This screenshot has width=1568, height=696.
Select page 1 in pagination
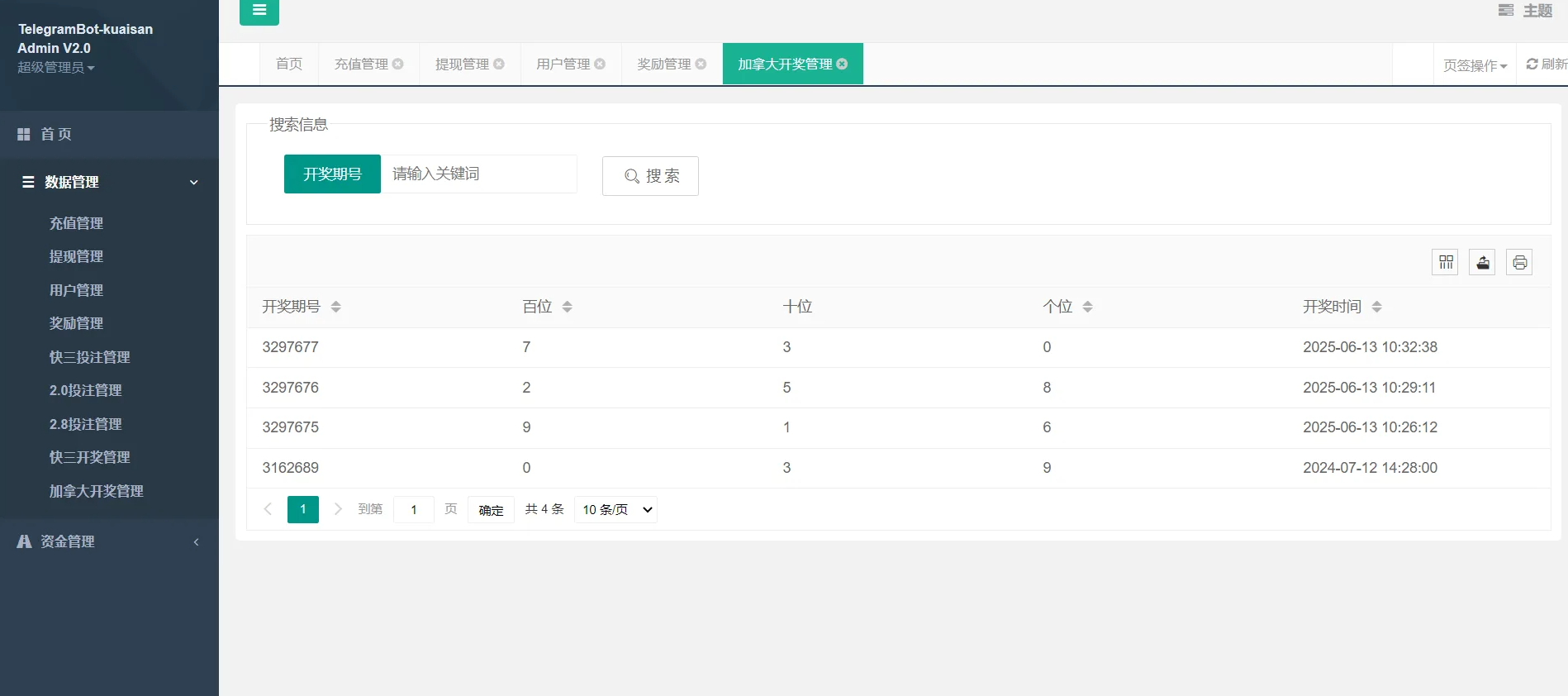coord(303,509)
